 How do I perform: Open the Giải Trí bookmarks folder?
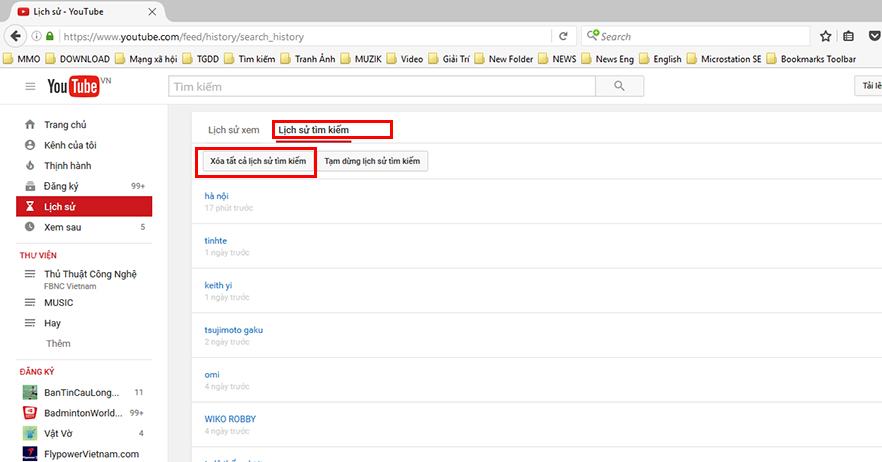449,59
